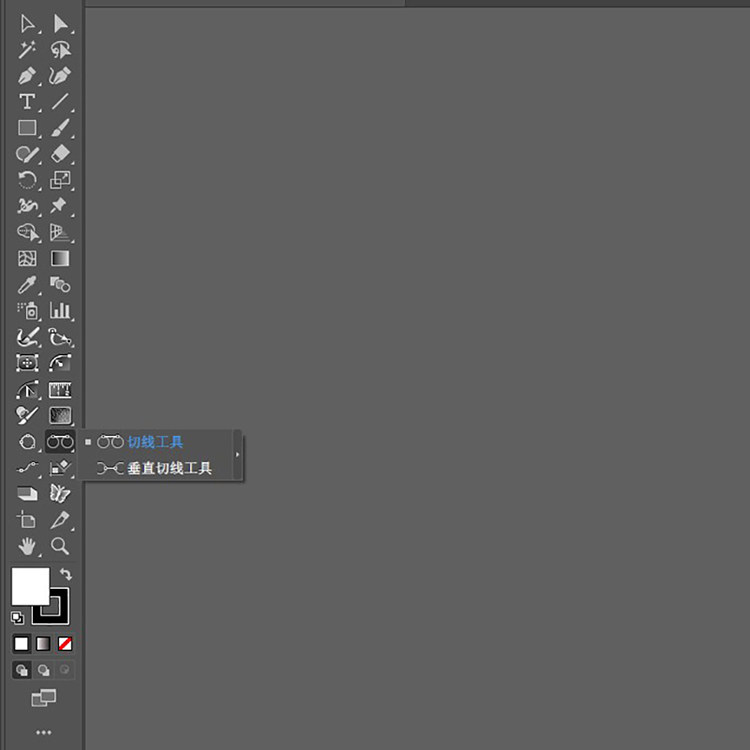
Task: Select the Rectangle tool
Action: tap(27, 128)
